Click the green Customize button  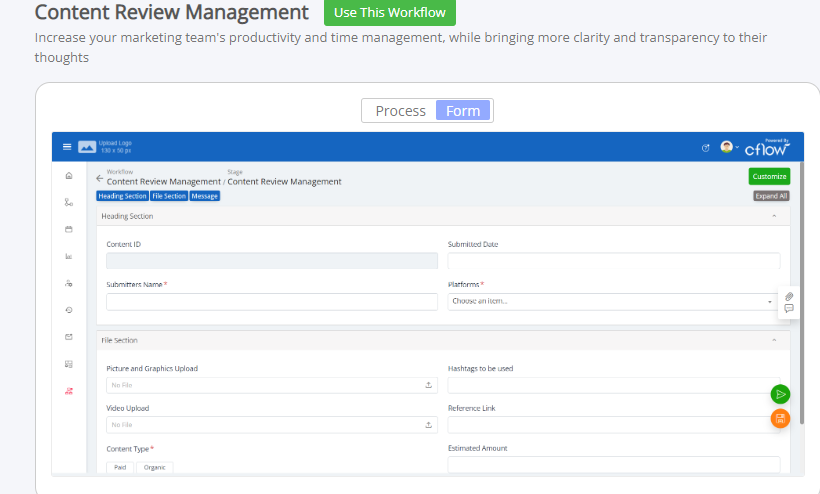click(769, 176)
